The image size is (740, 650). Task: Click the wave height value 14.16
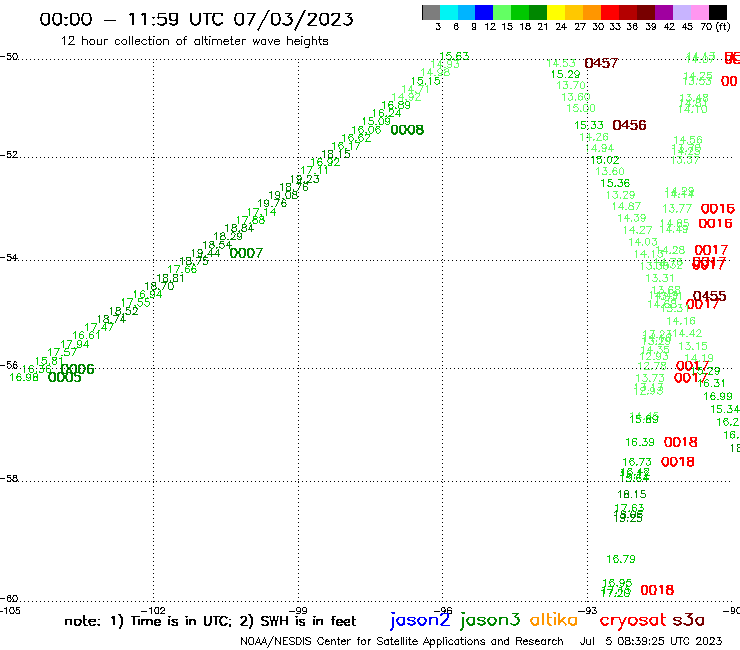(681, 321)
